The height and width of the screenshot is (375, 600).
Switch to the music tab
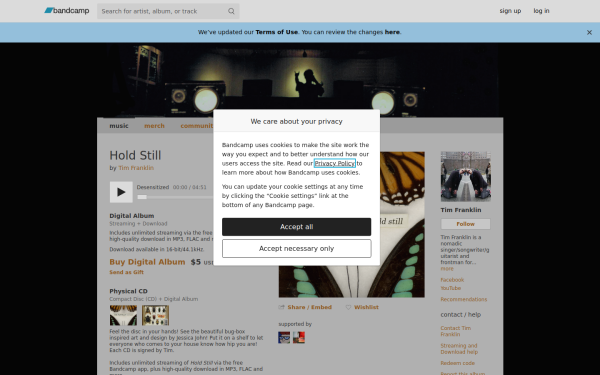pos(119,126)
